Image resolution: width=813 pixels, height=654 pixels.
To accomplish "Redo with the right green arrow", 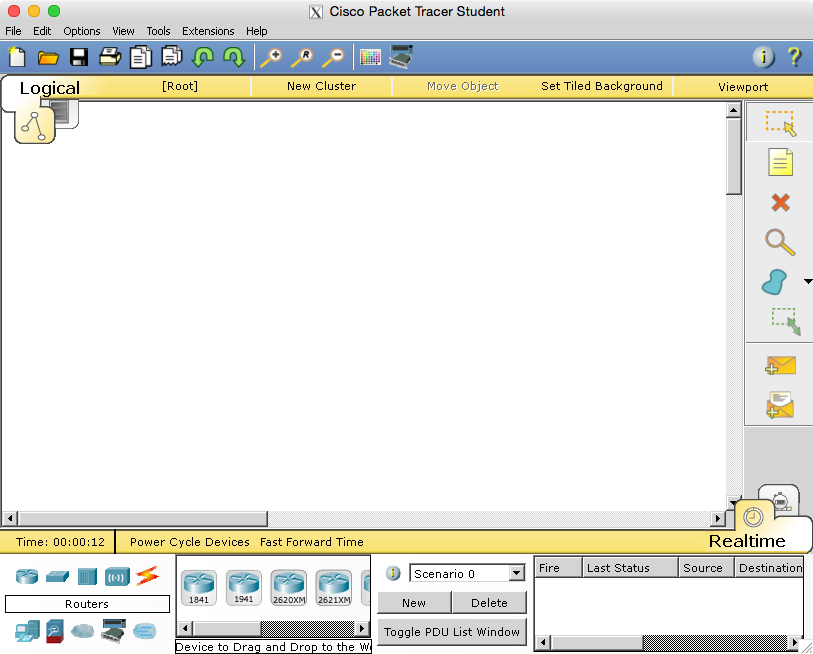I will point(234,57).
